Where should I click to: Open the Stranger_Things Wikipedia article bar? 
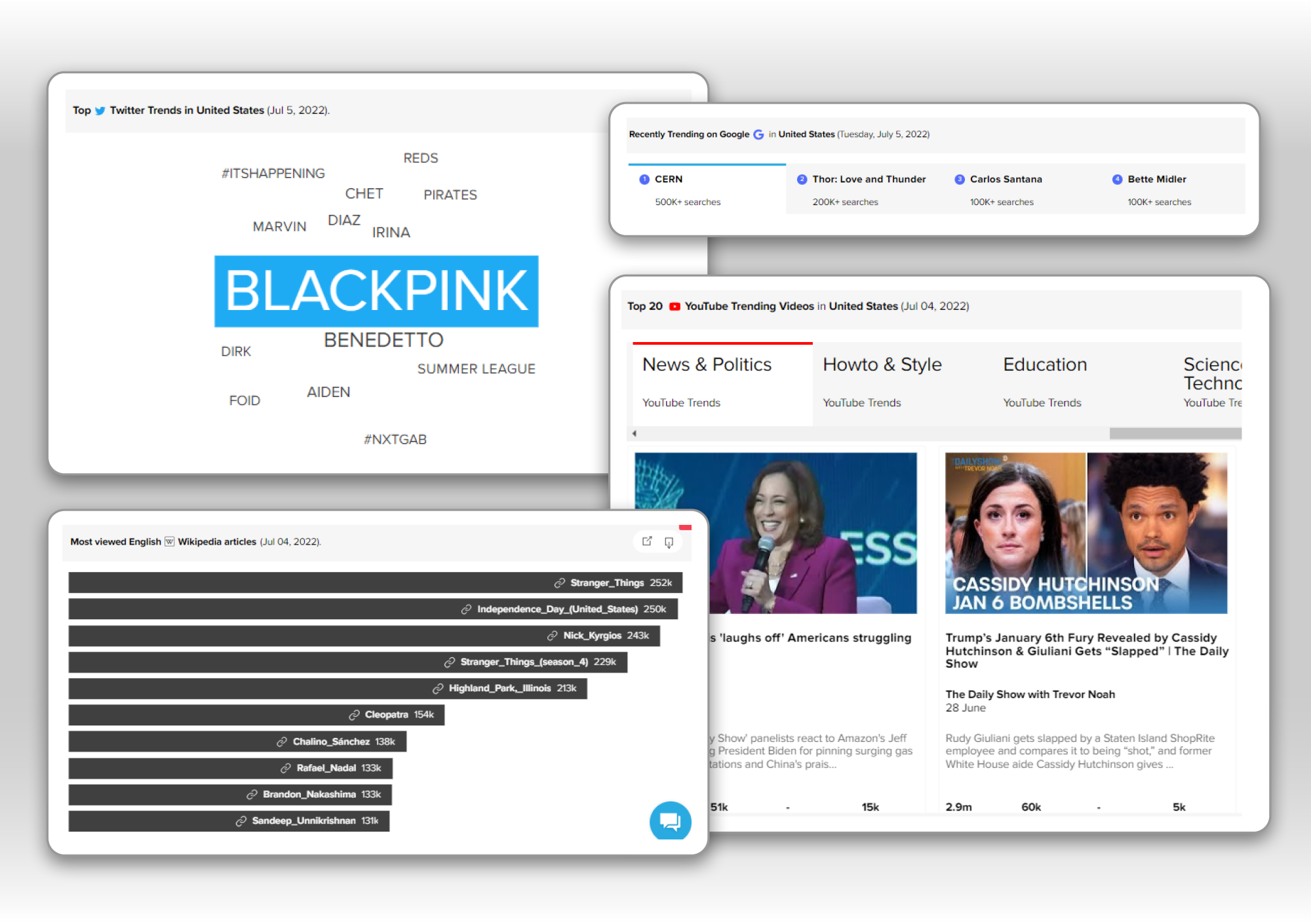click(x=376, y=583)
